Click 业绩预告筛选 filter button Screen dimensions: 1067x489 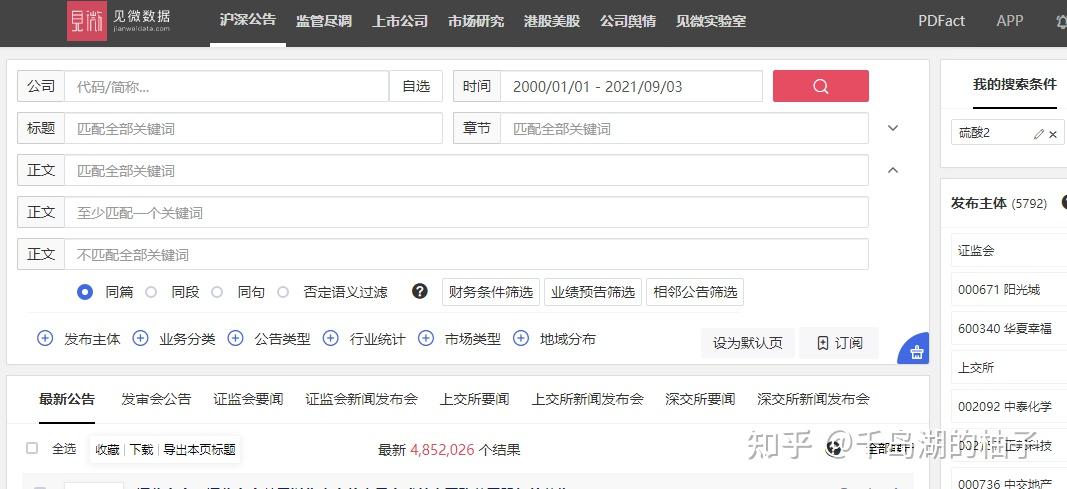[593, 292]
